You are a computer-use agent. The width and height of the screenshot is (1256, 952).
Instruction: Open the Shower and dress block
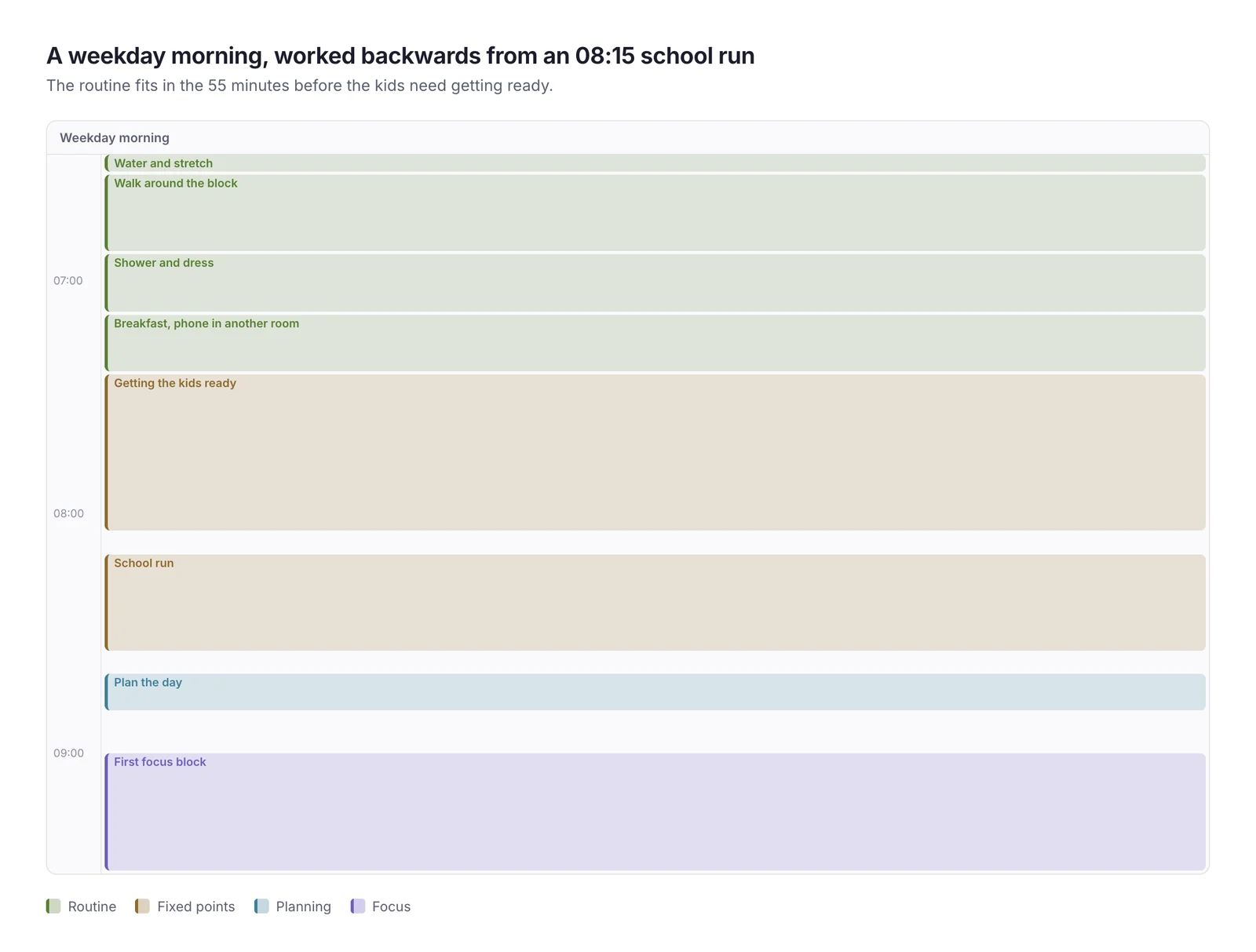[x=655, y=283]
